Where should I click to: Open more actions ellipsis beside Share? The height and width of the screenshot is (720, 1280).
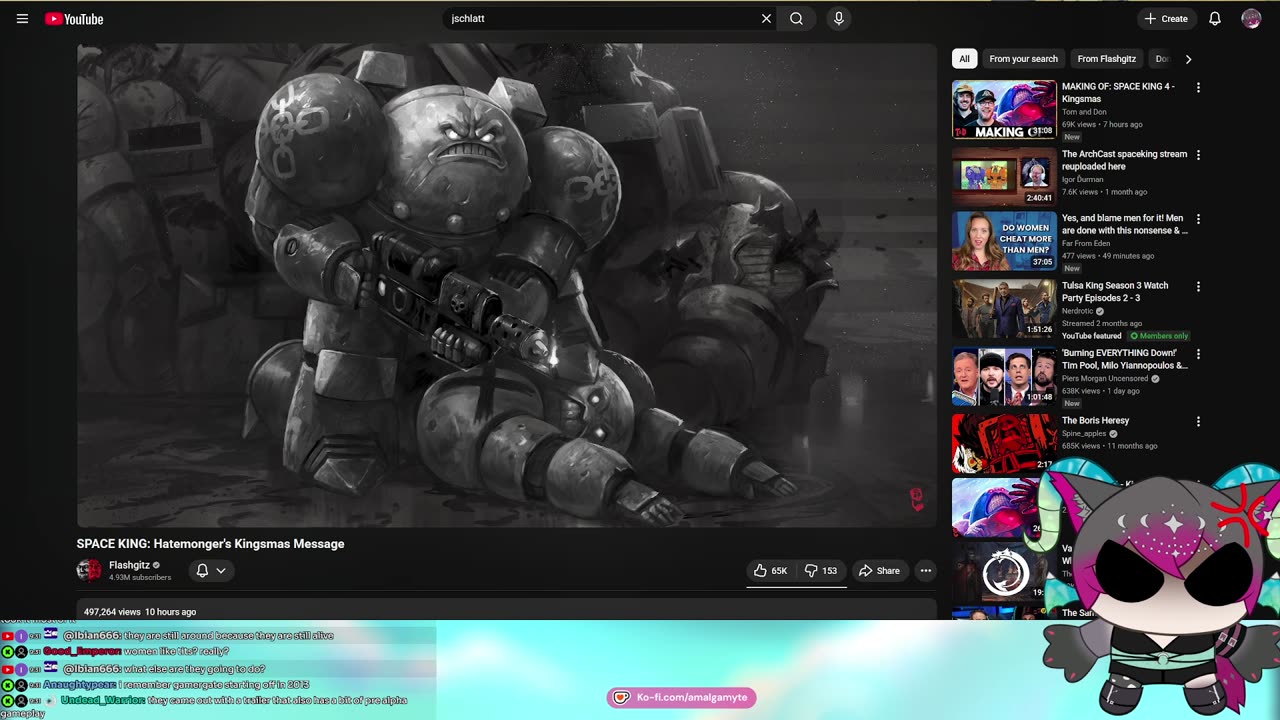click(x=926, y=571)
